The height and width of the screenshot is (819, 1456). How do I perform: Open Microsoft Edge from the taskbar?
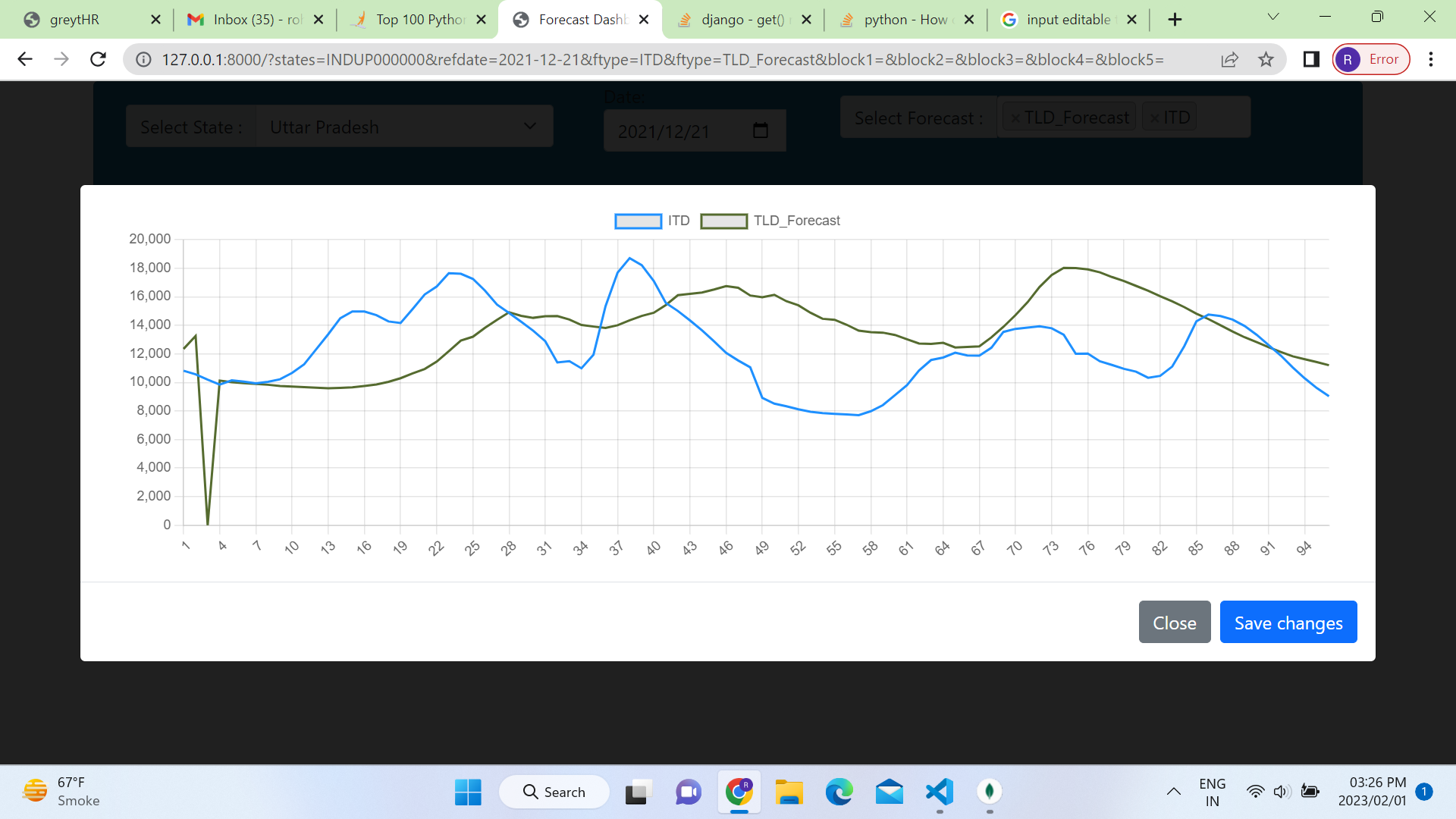[839, 792]
